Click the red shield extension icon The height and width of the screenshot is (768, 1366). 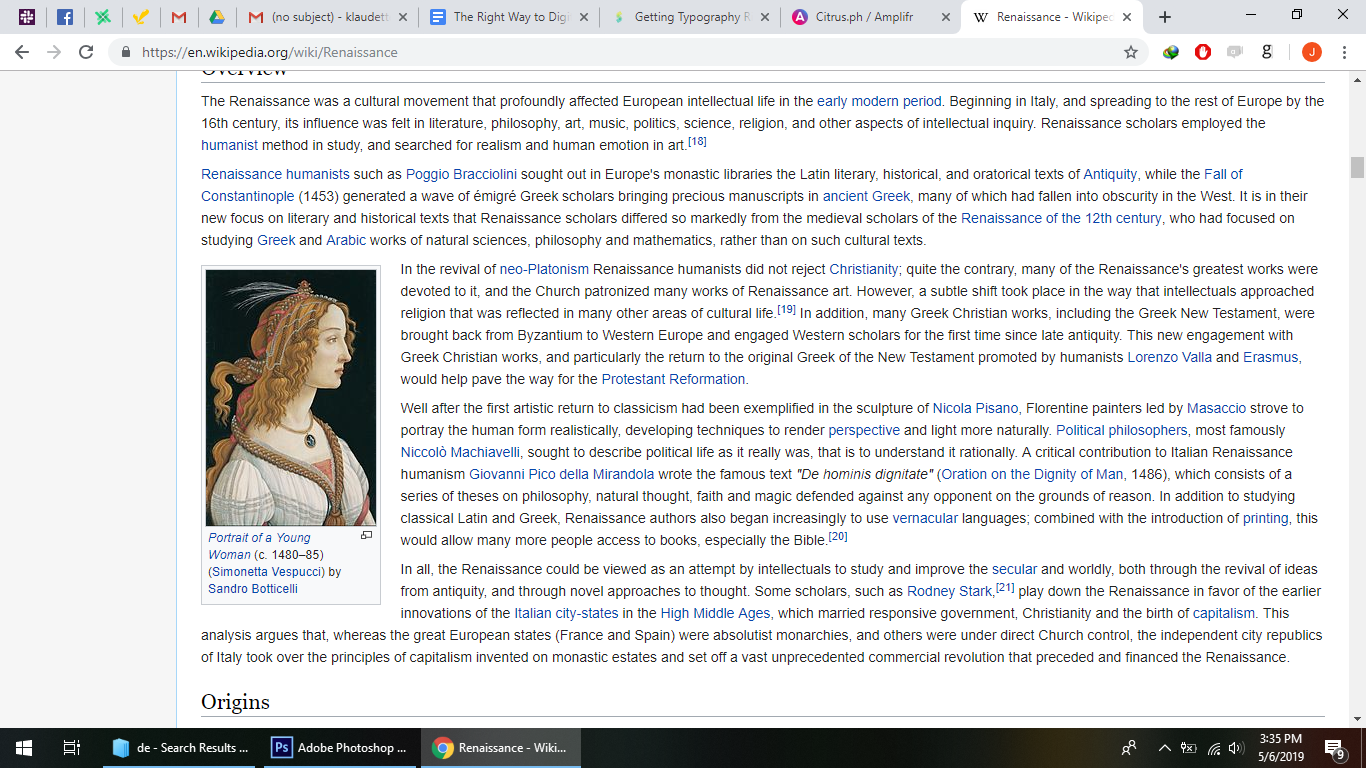pos(1203,52)
